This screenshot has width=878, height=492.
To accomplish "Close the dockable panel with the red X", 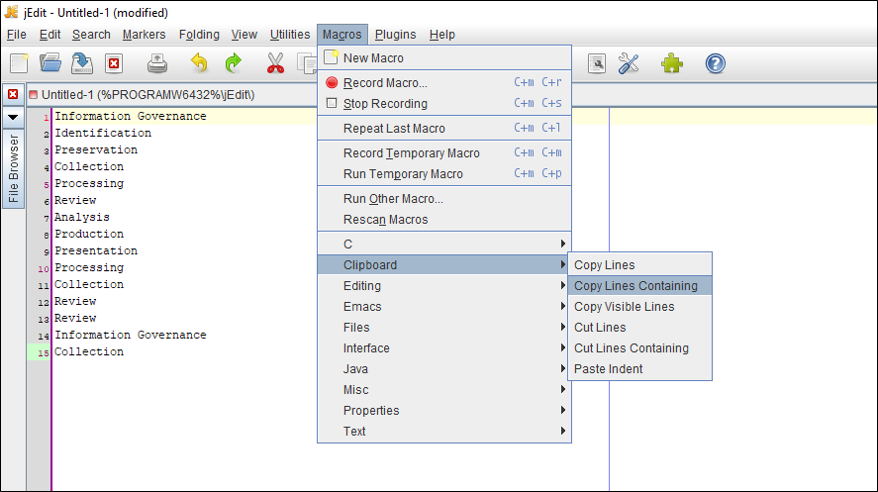I will point(13,94).
